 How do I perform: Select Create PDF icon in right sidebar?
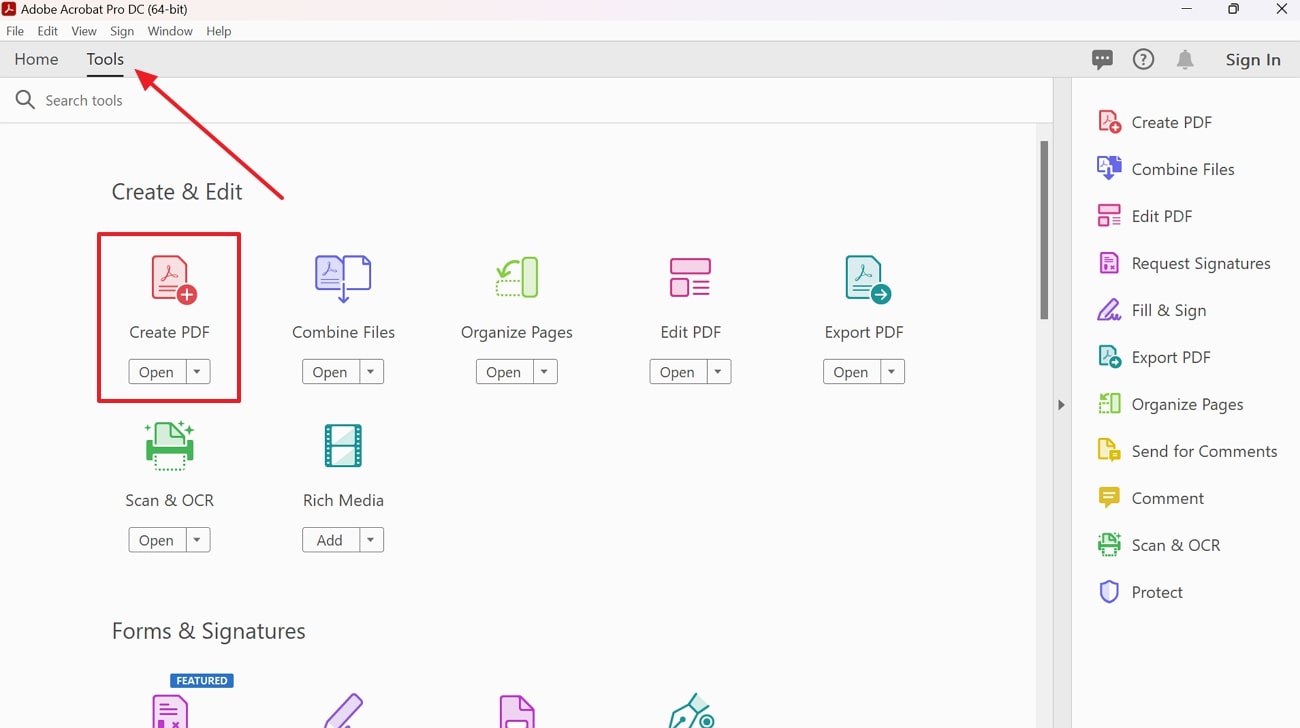pos(1109,122)
